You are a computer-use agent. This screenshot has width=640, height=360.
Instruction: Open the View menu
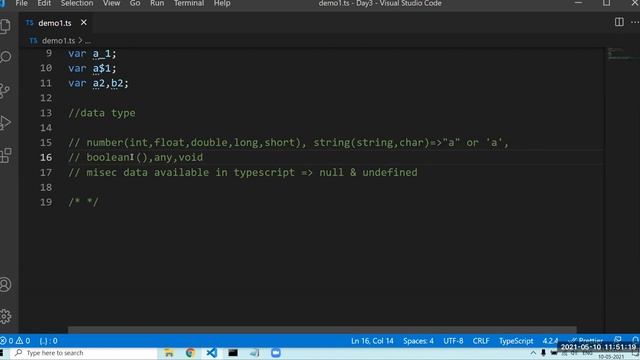[111, 3]
